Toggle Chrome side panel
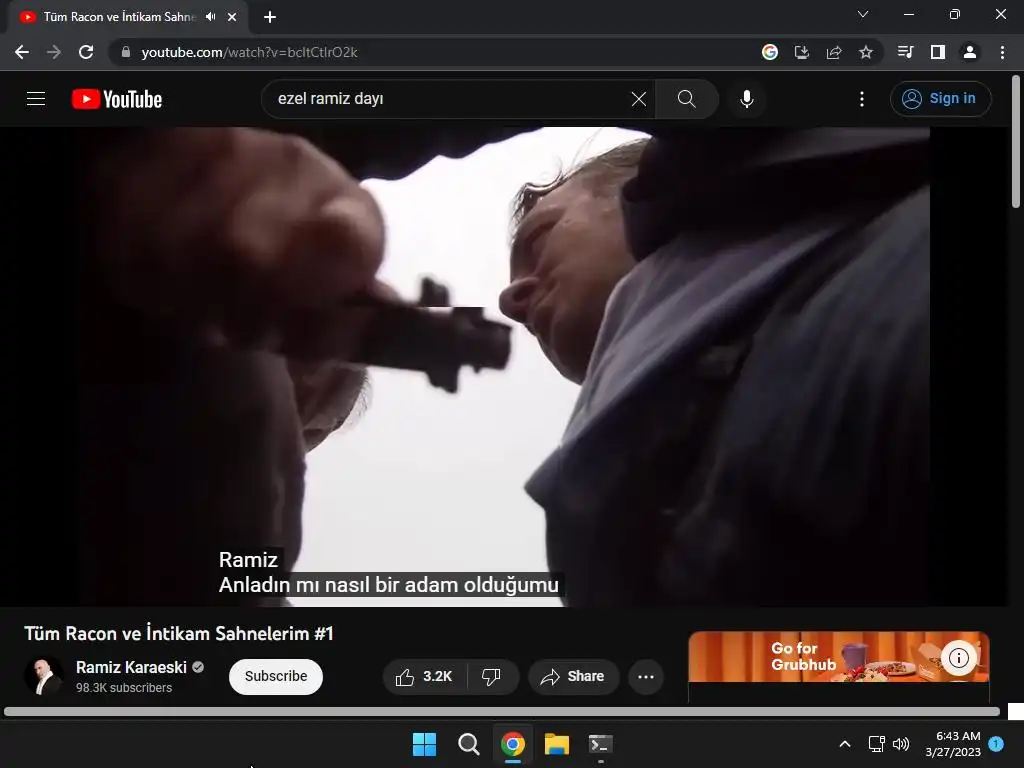Viewport: 1024px width, 768px height. [x=938, y=52]
